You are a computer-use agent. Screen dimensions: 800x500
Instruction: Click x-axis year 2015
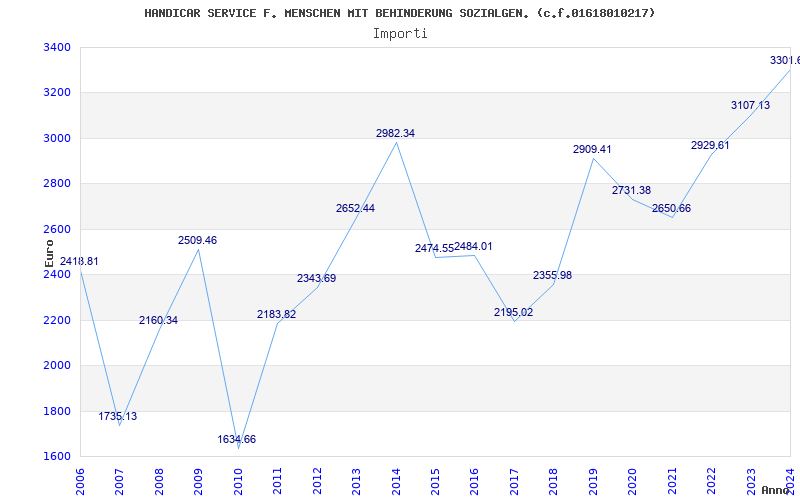pyautogui.click(x=435, y=481)
